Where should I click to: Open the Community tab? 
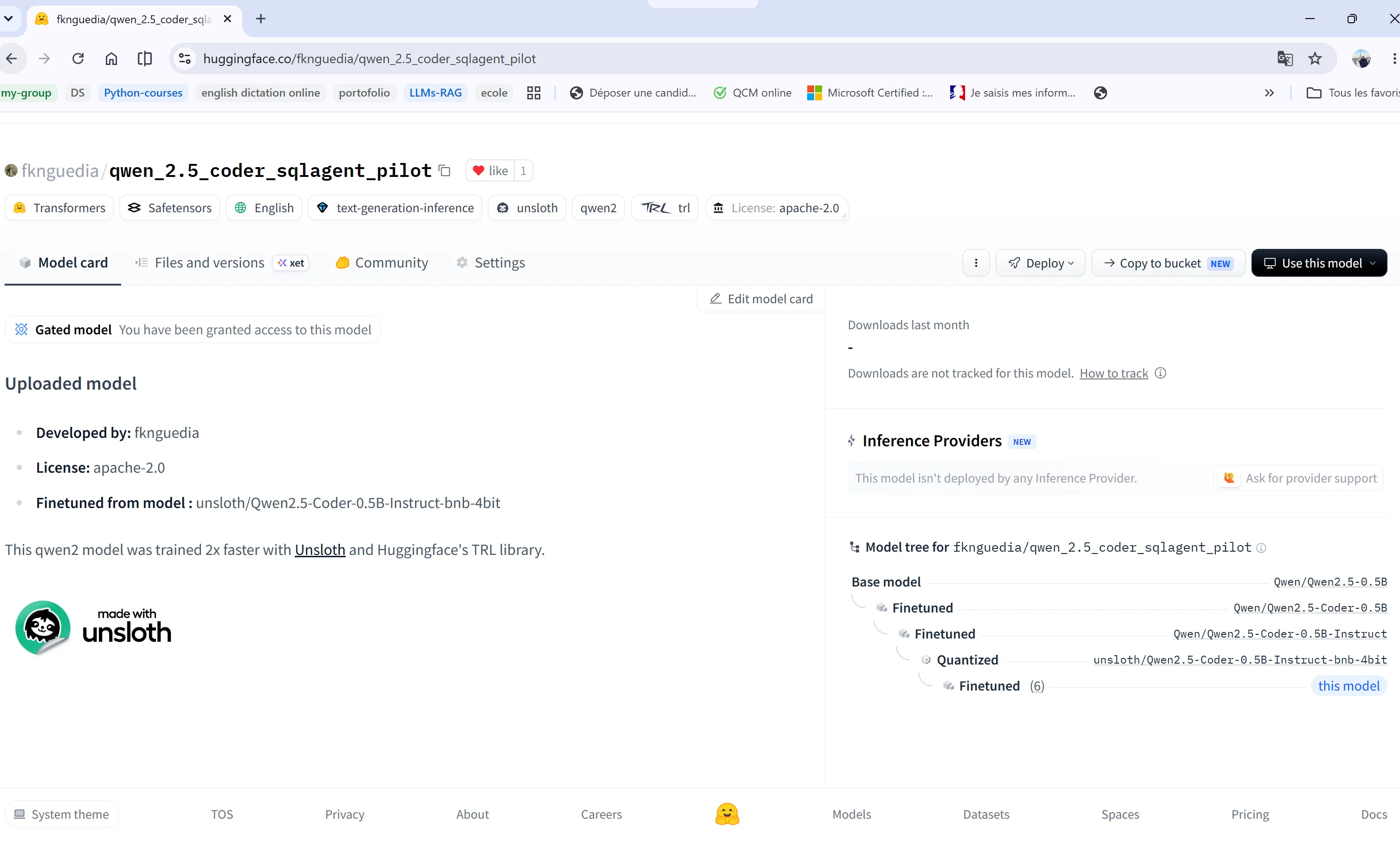382,263
